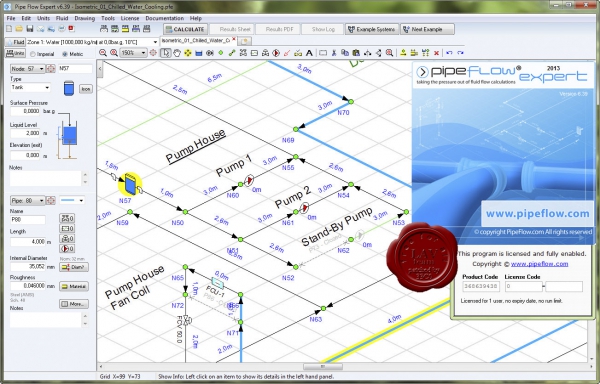Viewport: 600px width, 384px height.
Task: Click the pipe Length input field
Action: [28, 242]
